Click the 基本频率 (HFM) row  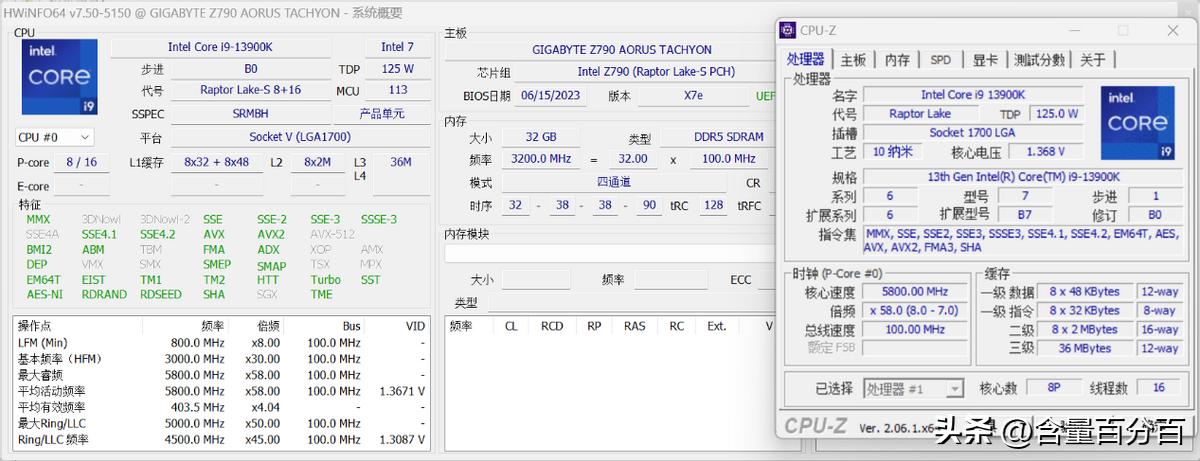(221, 359)
